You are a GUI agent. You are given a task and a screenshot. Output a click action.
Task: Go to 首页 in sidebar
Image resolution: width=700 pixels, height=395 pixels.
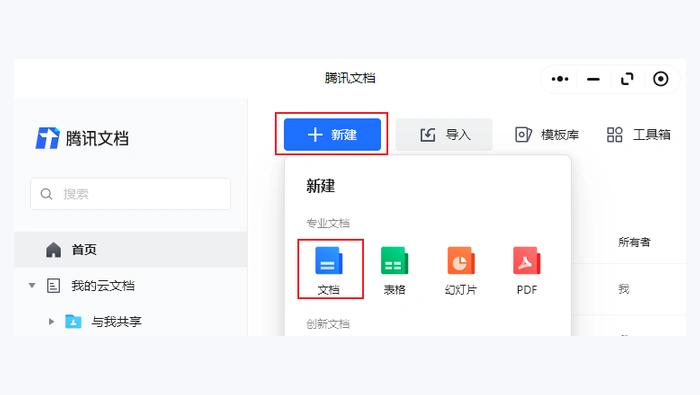point(131,249)
